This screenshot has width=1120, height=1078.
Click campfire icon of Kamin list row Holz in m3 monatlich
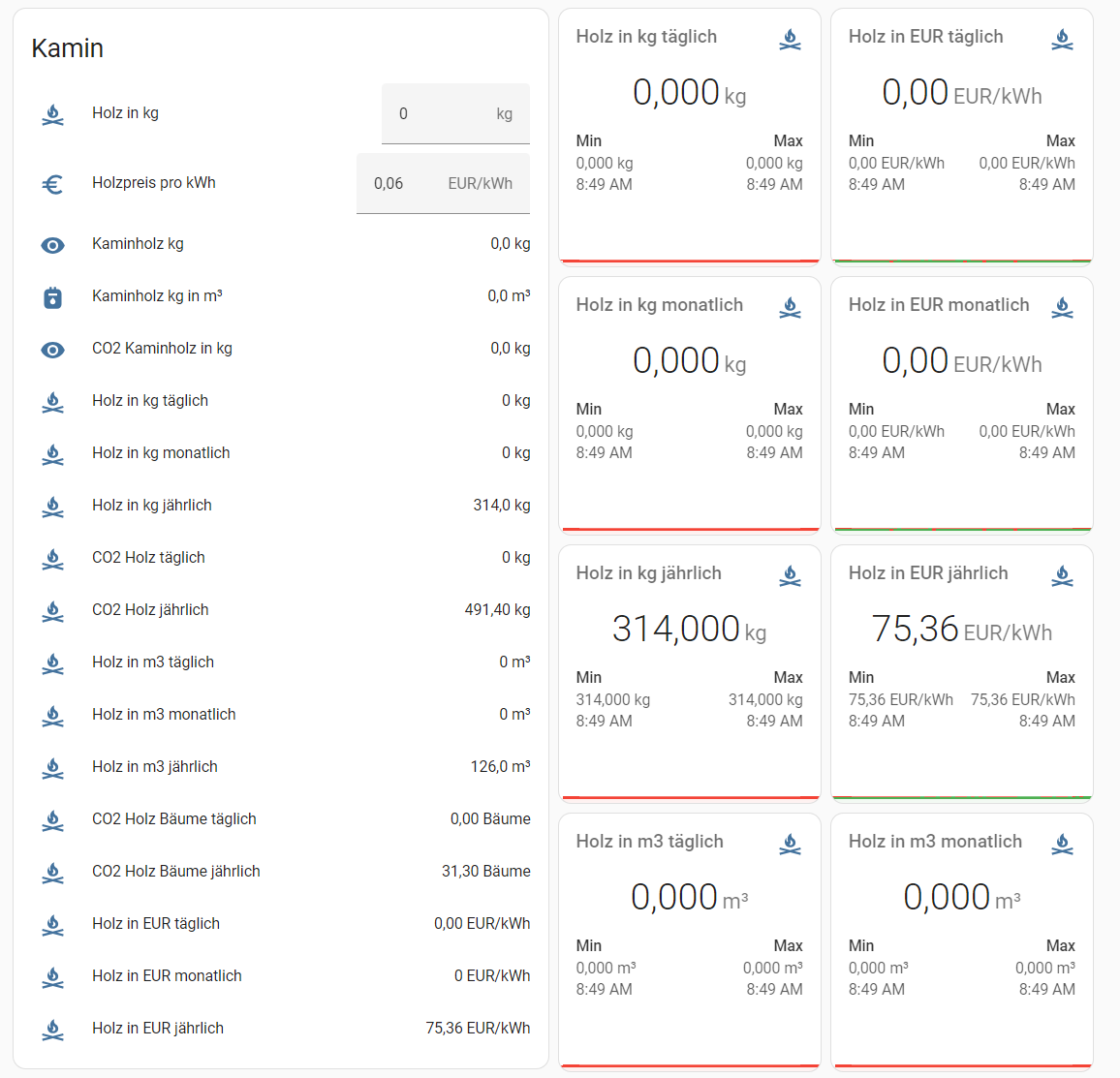[x=53, y=716]
